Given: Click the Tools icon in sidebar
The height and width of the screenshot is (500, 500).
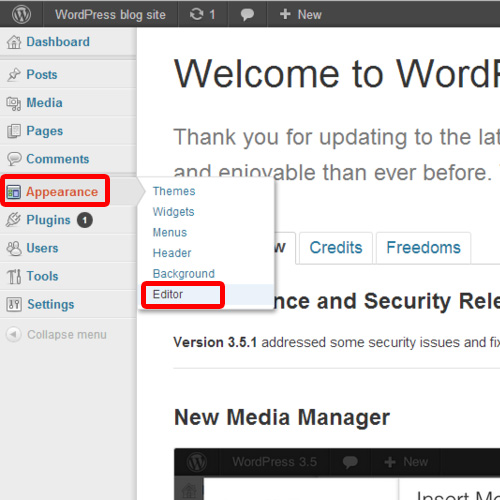Looking at the screenshot, I should (x=14, y=276).
